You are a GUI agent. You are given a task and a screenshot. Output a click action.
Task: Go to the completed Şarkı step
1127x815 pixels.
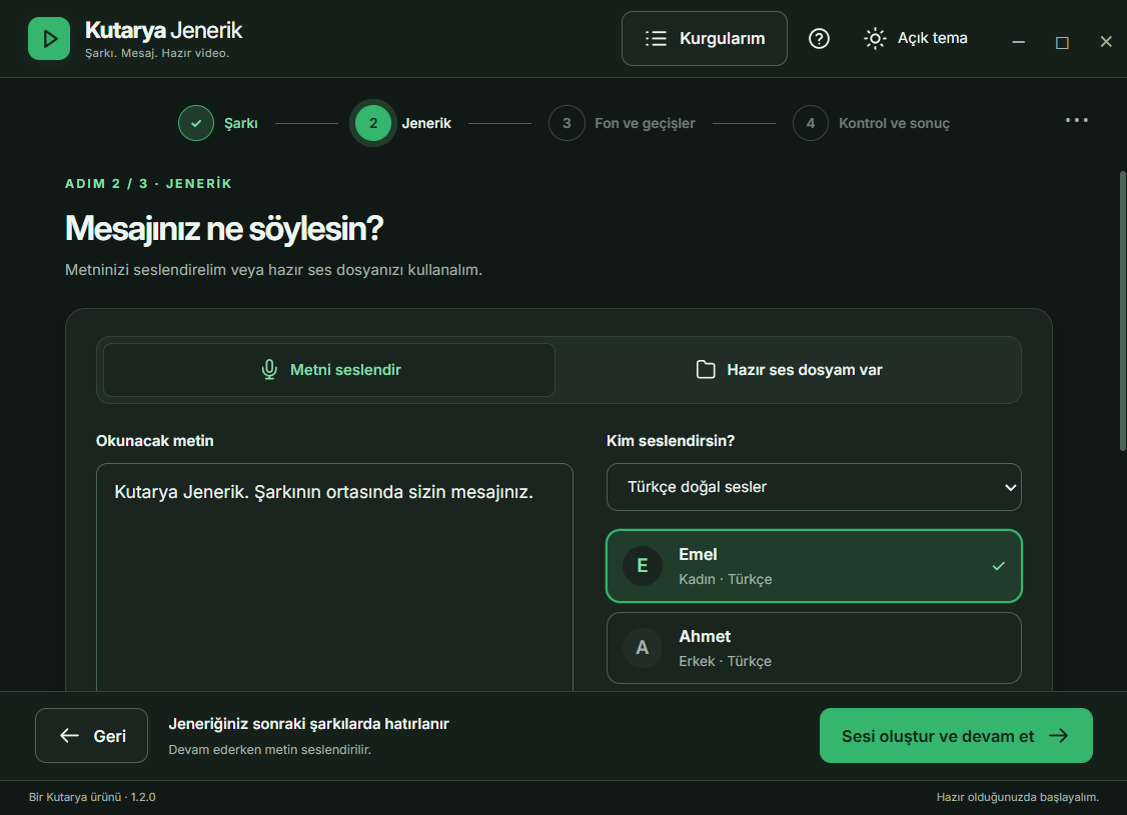click(x=218, y=123)
